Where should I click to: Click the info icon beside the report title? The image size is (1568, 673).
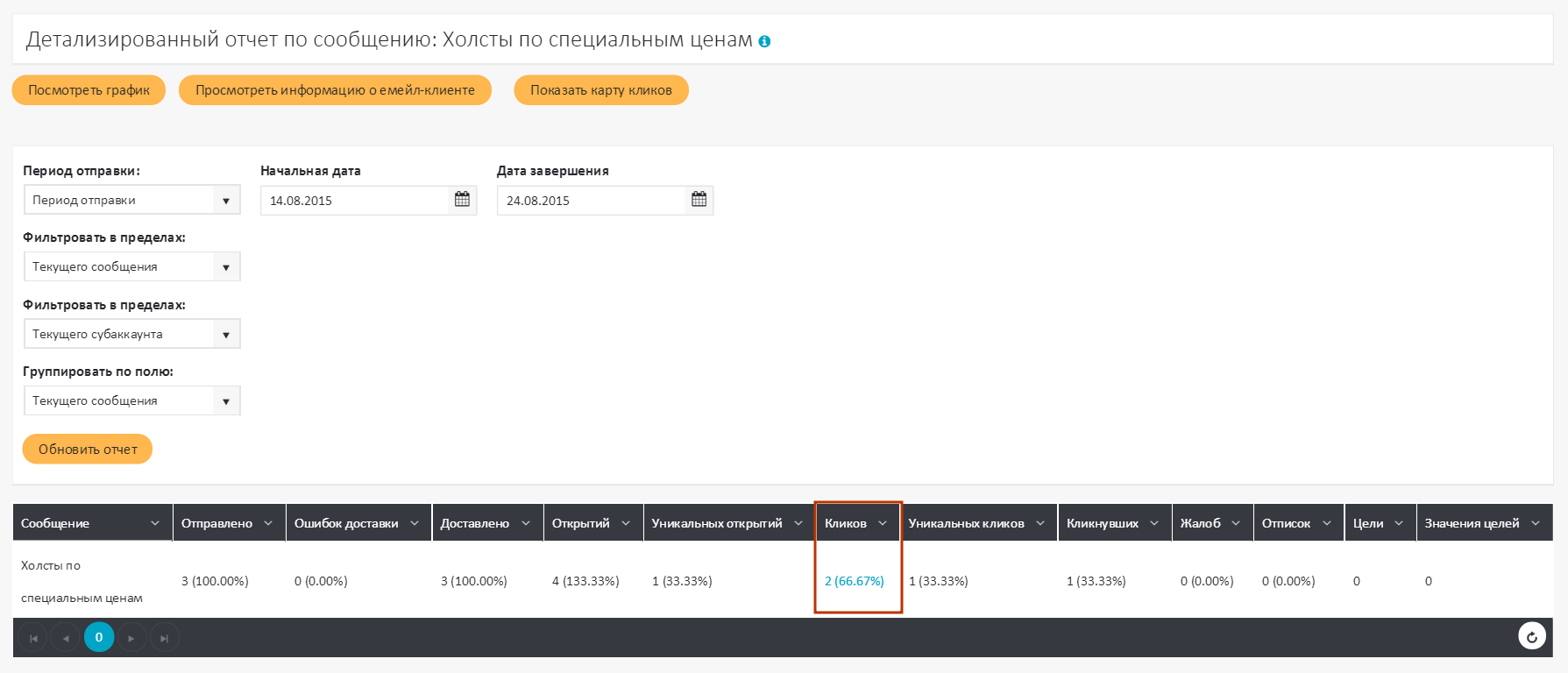point(764,41)
